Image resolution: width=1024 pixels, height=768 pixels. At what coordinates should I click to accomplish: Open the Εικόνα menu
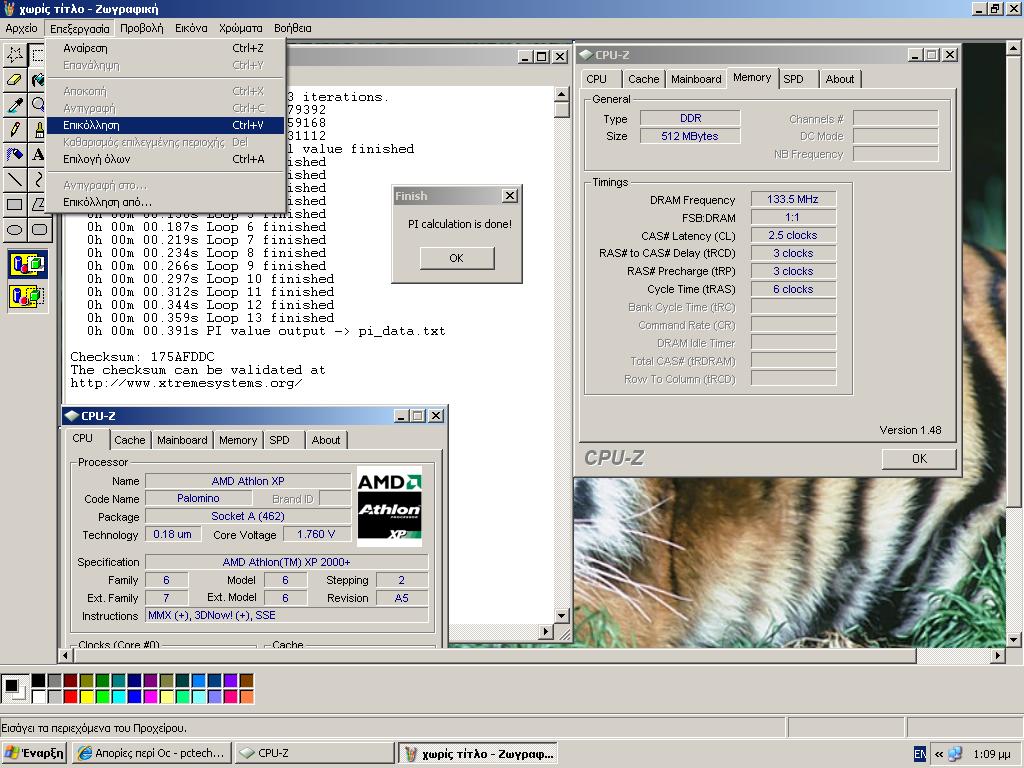191,28
